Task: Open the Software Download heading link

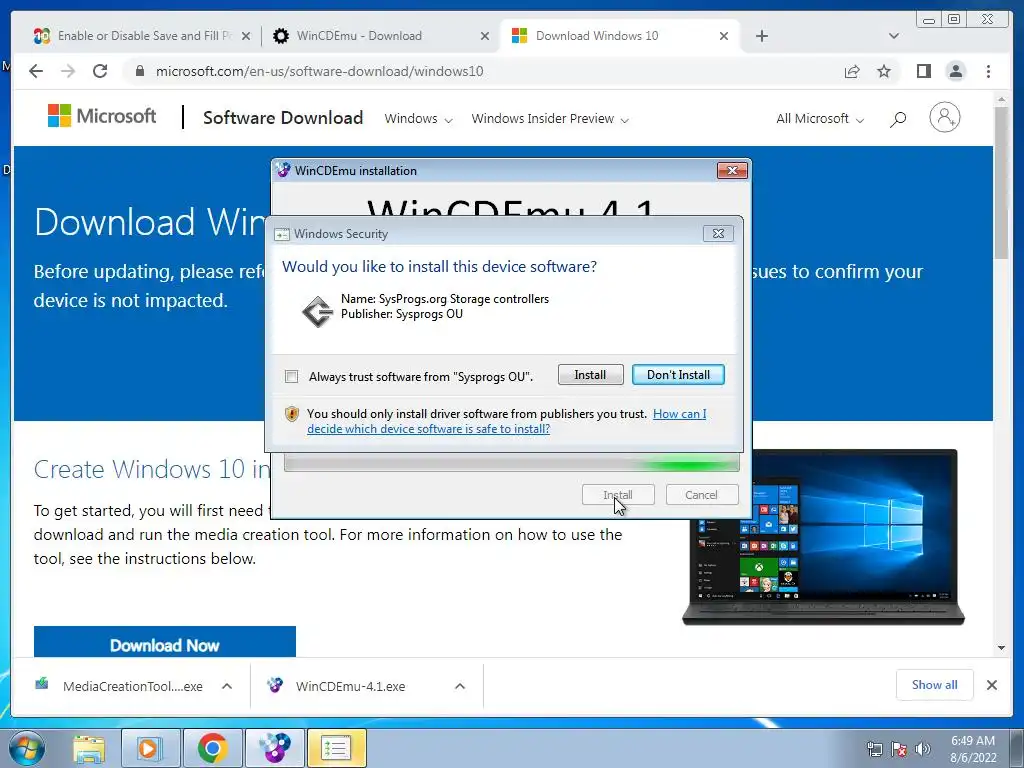Action: click(x=283, y=118)
